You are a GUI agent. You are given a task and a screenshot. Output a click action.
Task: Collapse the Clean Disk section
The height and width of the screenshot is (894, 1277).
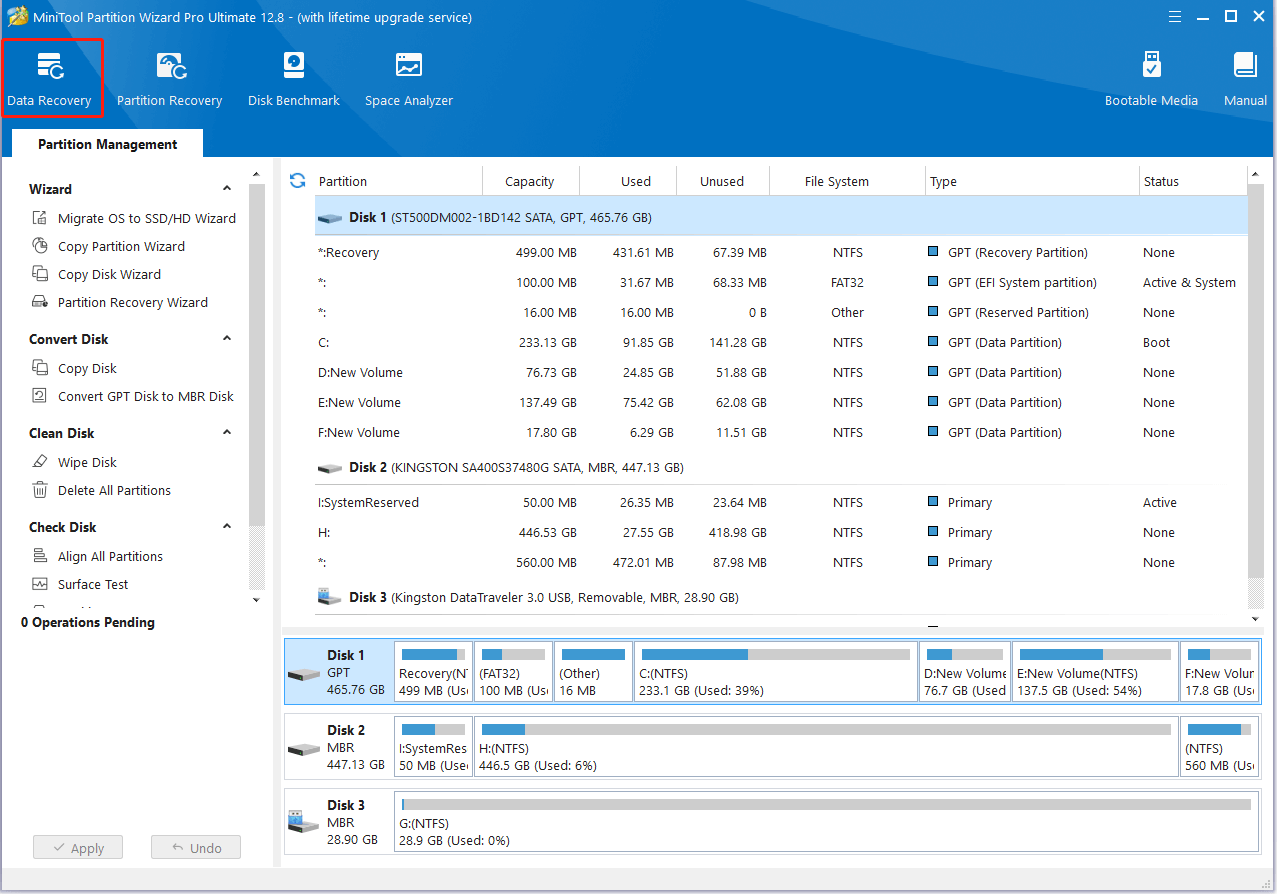coord(227,433)
